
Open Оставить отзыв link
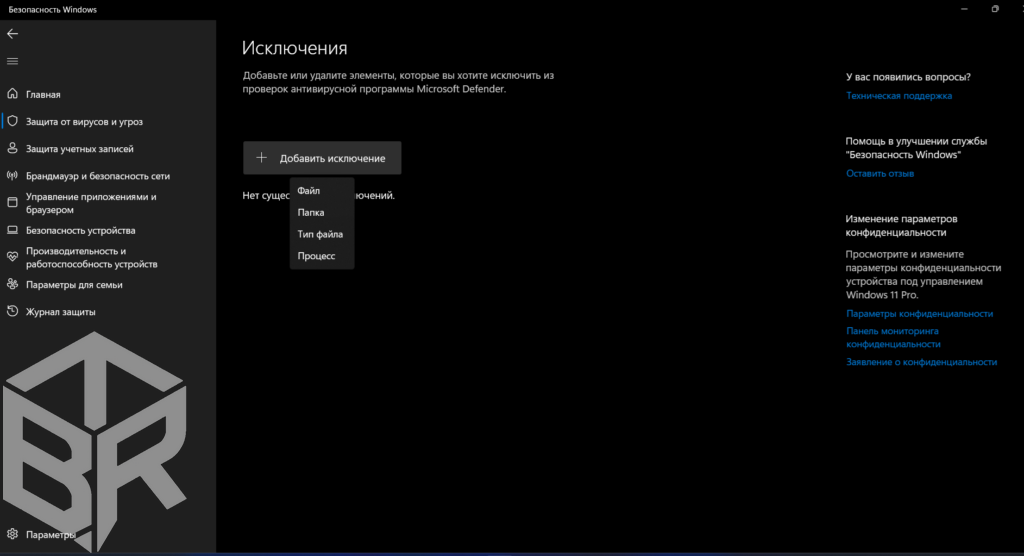(x=880, y=173)
